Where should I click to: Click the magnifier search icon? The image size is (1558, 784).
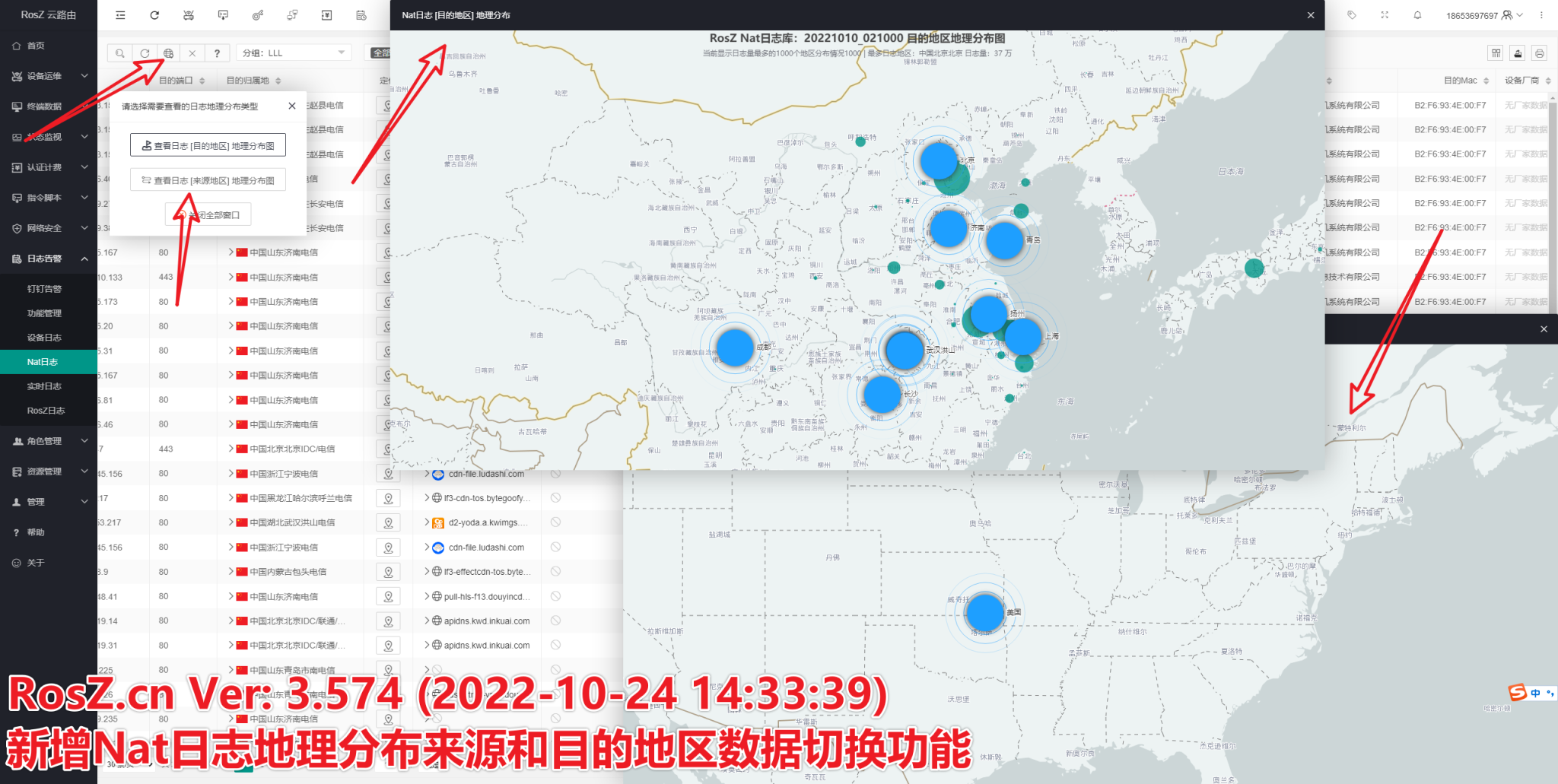(119, 53)
